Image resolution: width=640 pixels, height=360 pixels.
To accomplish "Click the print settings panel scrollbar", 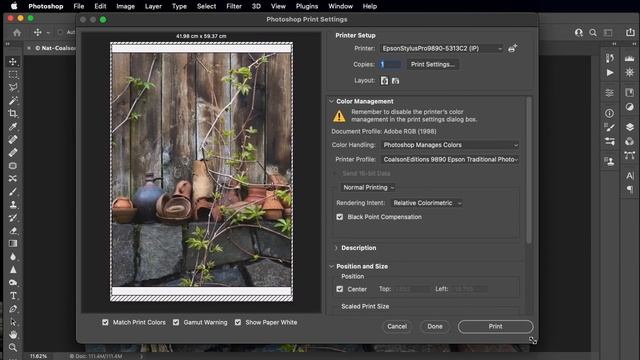I will coord(529,170).
